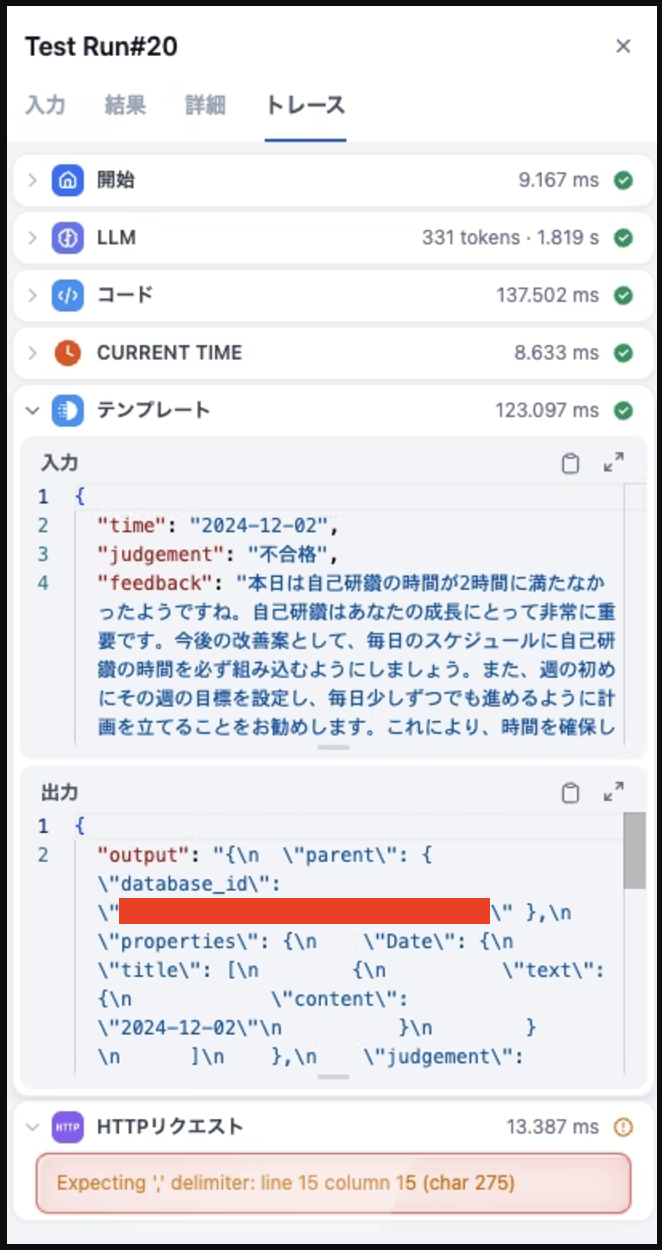Click the purple HTTP request icon

(x=67, y=1127)
